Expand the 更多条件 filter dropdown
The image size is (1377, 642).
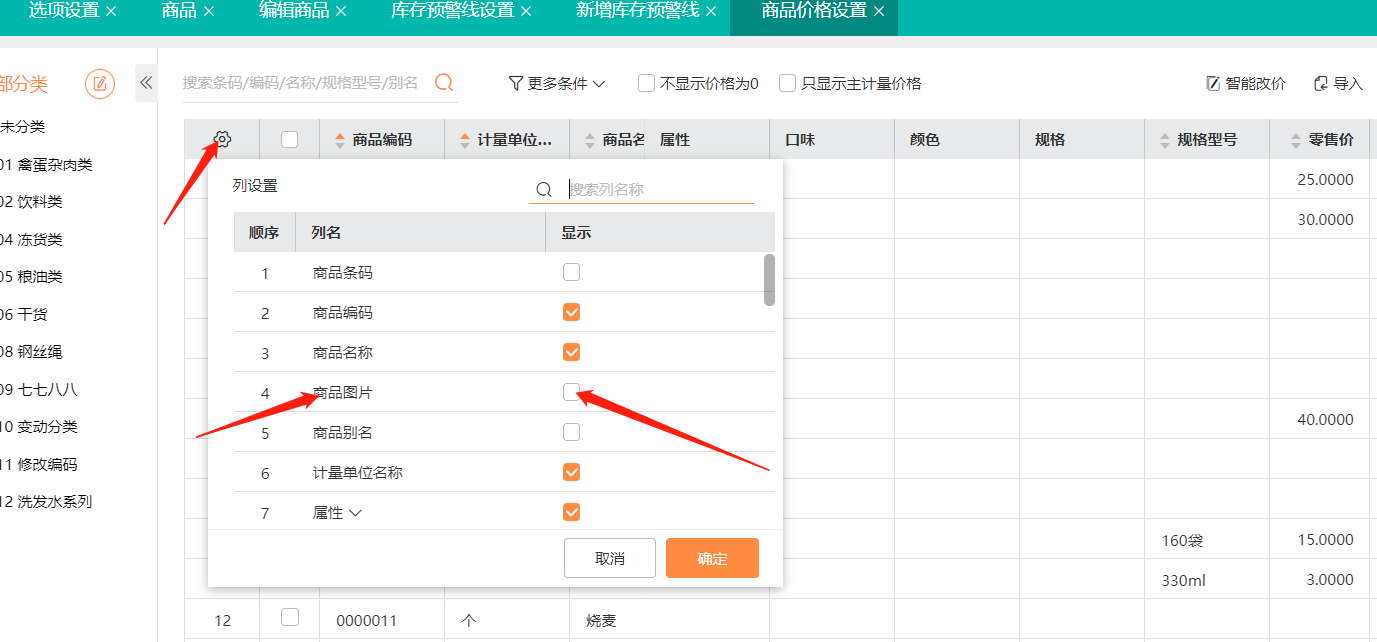coord(557,84)
